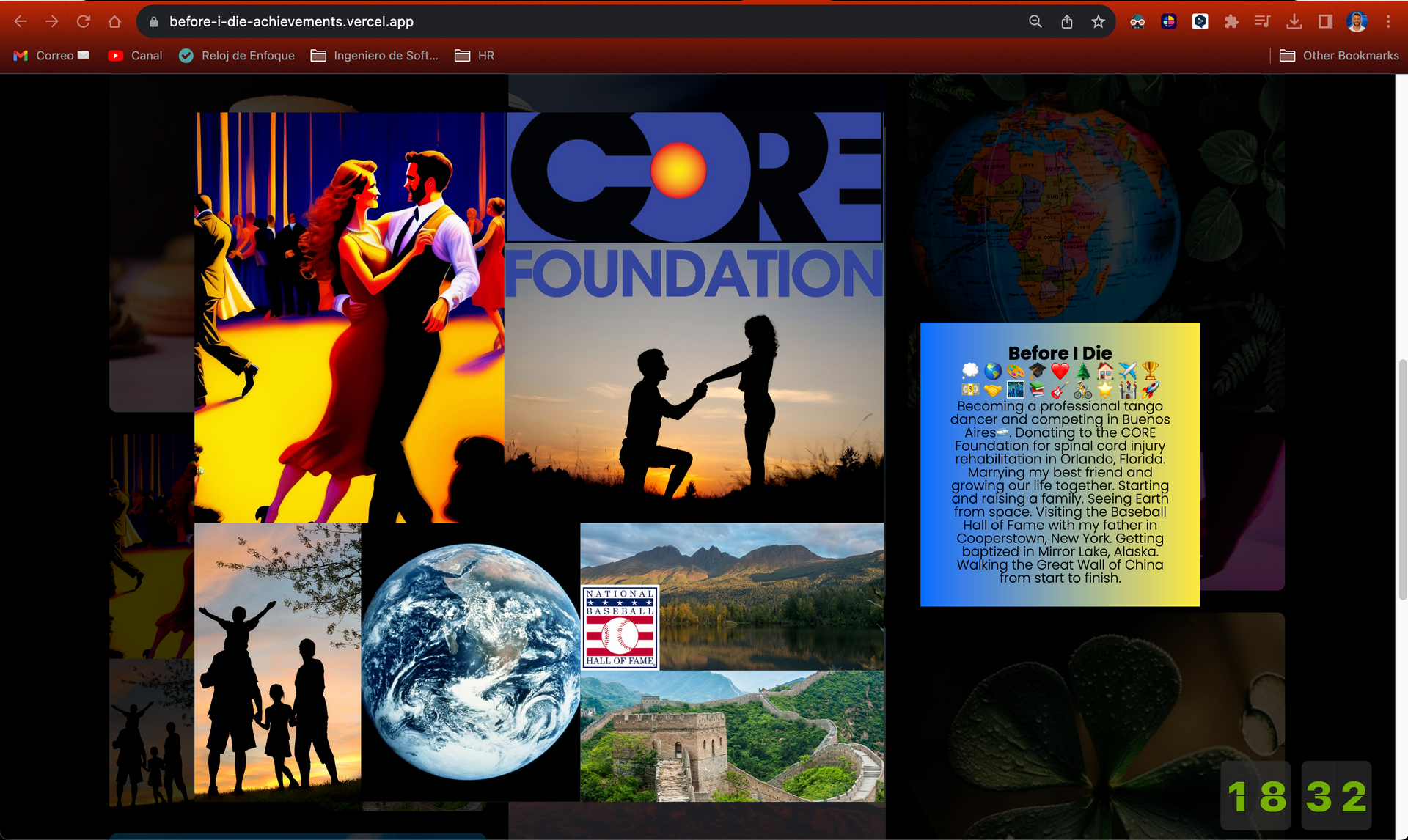Open the Chrome three-dot menu
The image size is (1408, 840).
1388,22
